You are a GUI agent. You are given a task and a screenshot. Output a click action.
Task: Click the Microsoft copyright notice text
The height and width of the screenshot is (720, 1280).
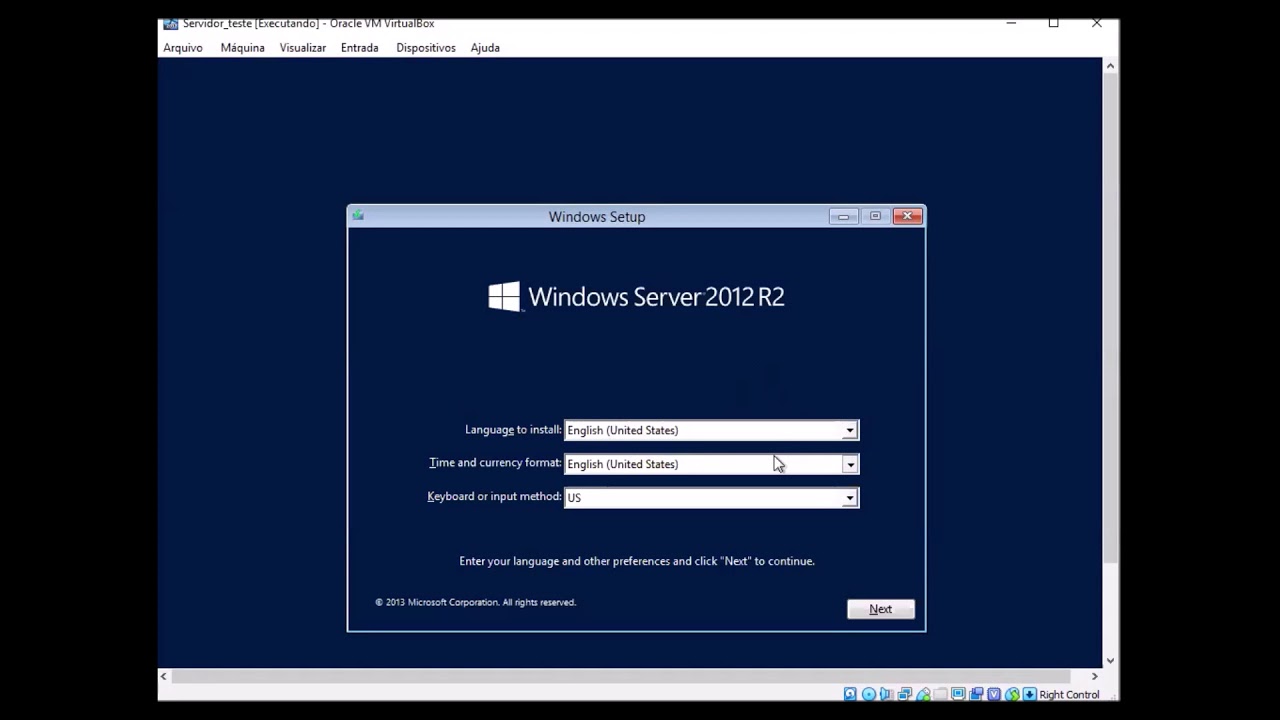(475, 602)
